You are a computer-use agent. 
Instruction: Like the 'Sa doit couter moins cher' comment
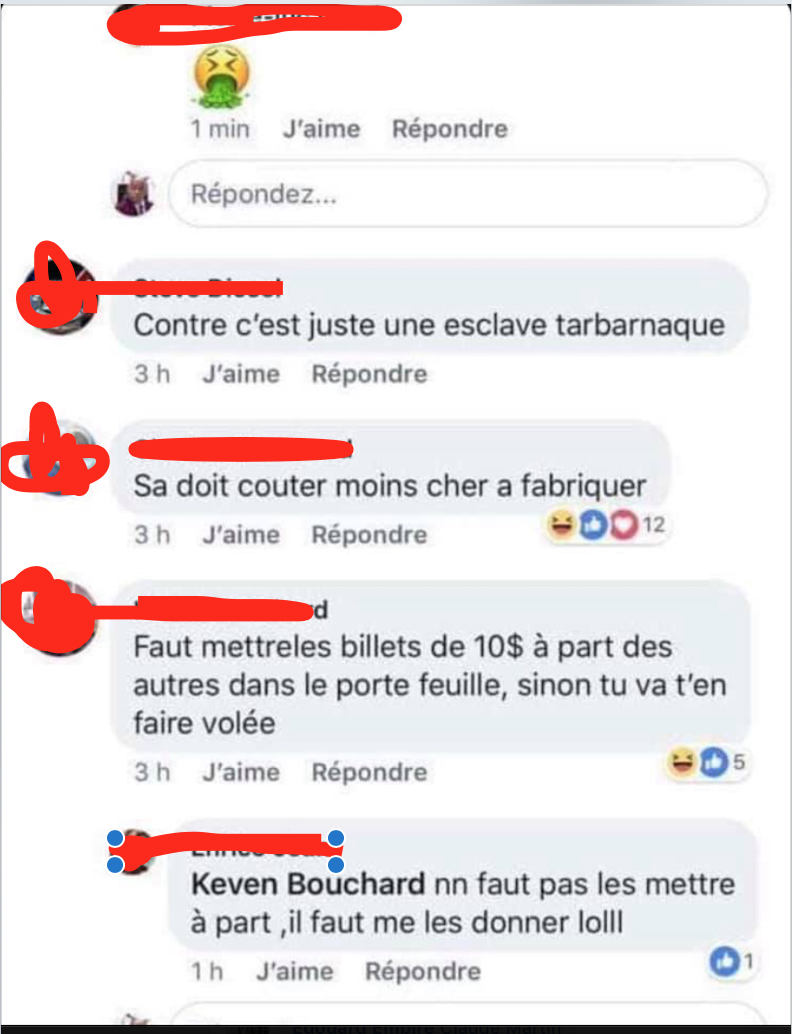[241, 534]
